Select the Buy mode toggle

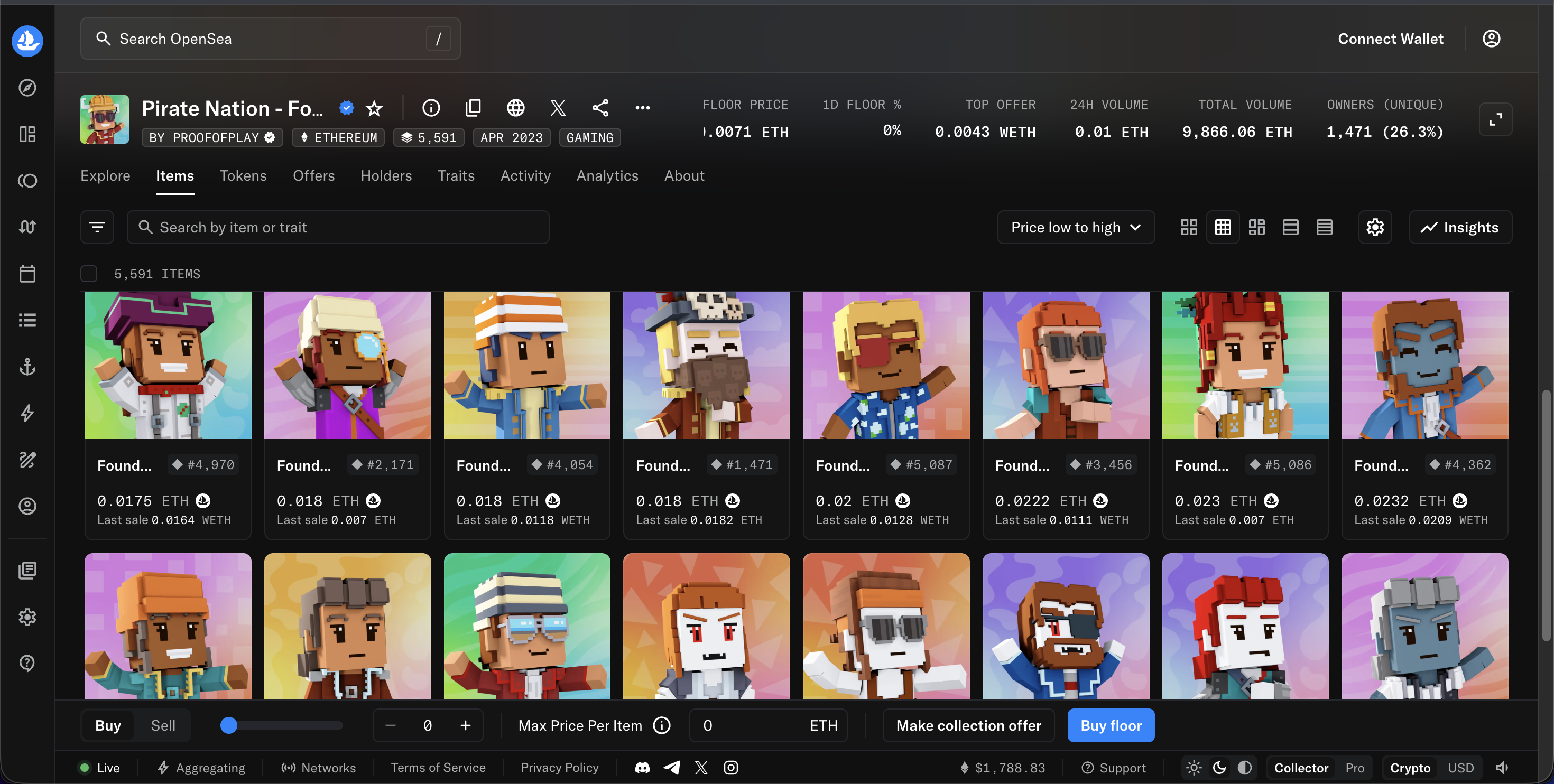click(x=108, y=725)
